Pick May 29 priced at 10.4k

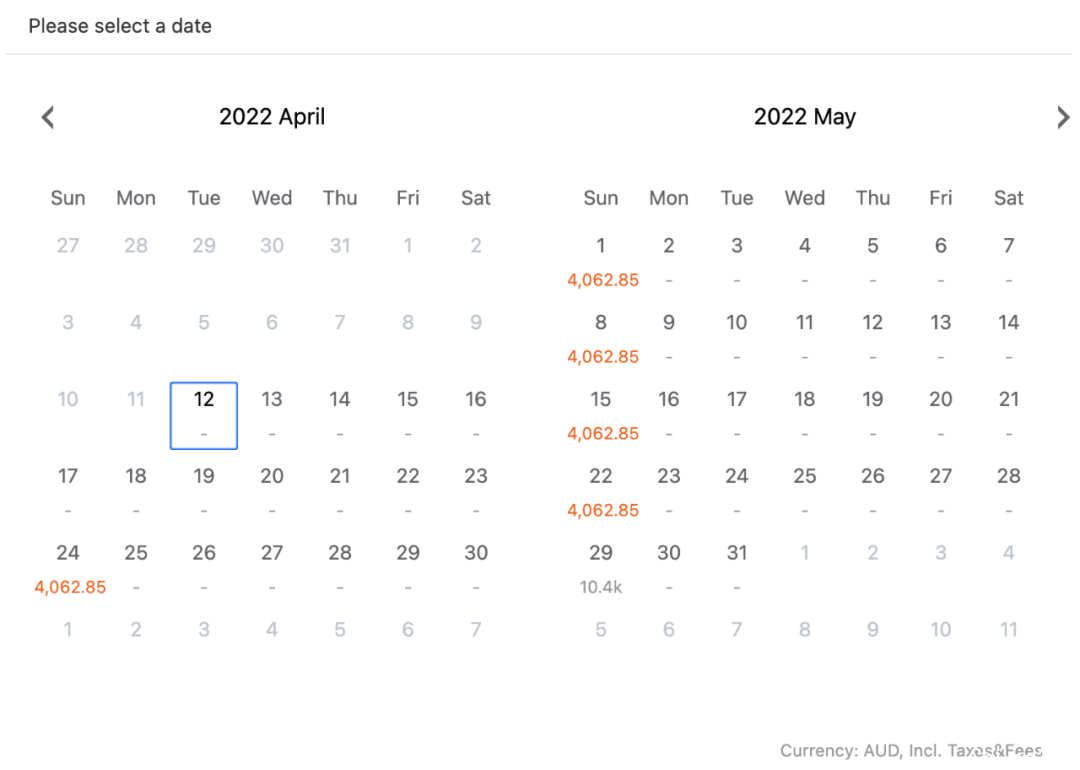(x=601, y=570)
